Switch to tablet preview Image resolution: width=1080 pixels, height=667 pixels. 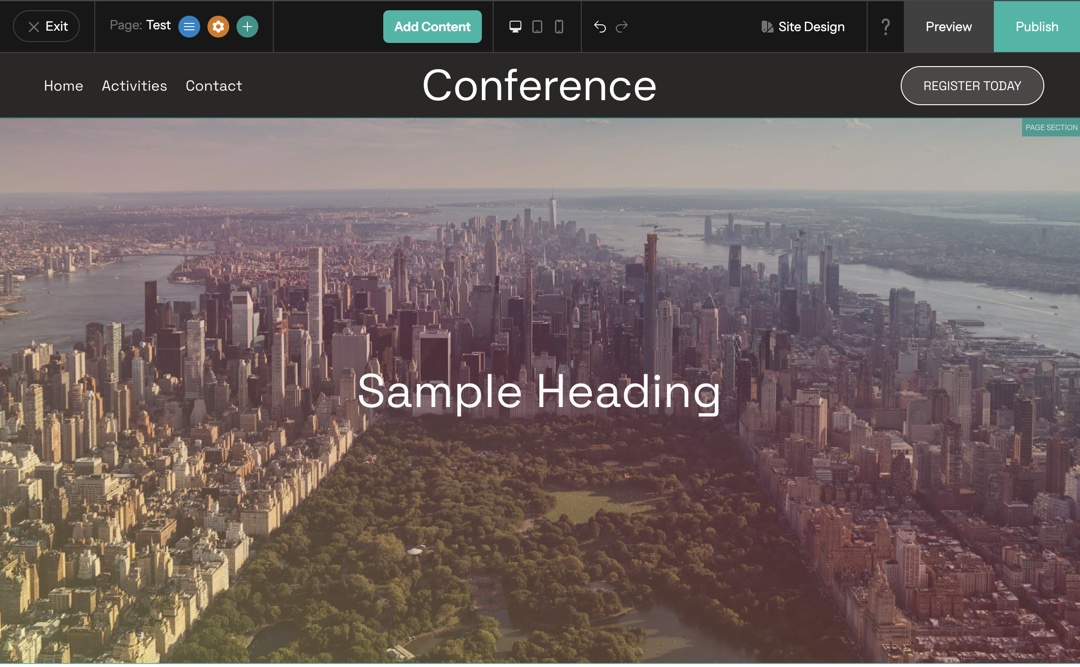pyautogui.click(x=537, y=27)
